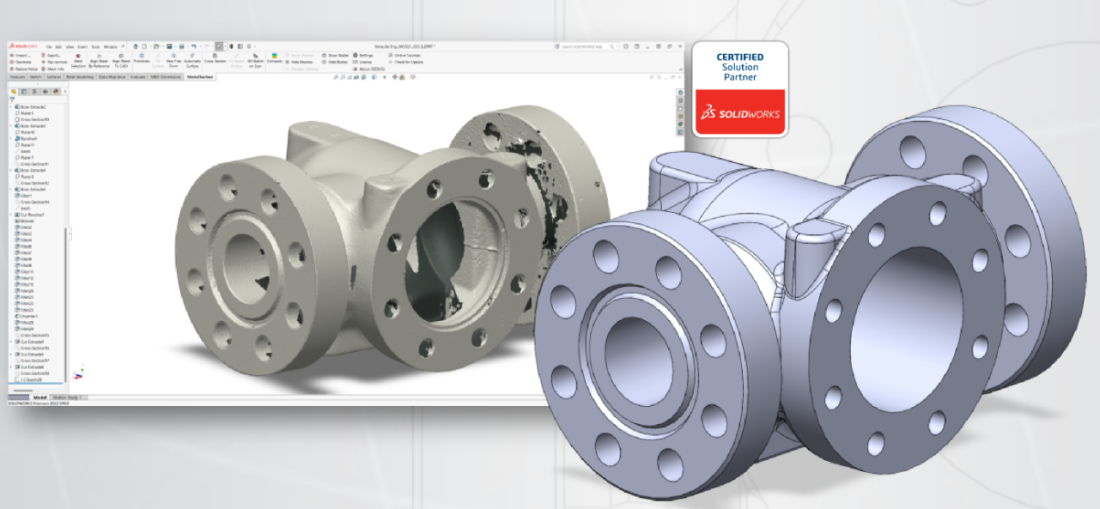Screen dimensions: 1100x509
Task: Open the PropertyManager panel tab
Action: pyautogui.click(x=24, y=92)
